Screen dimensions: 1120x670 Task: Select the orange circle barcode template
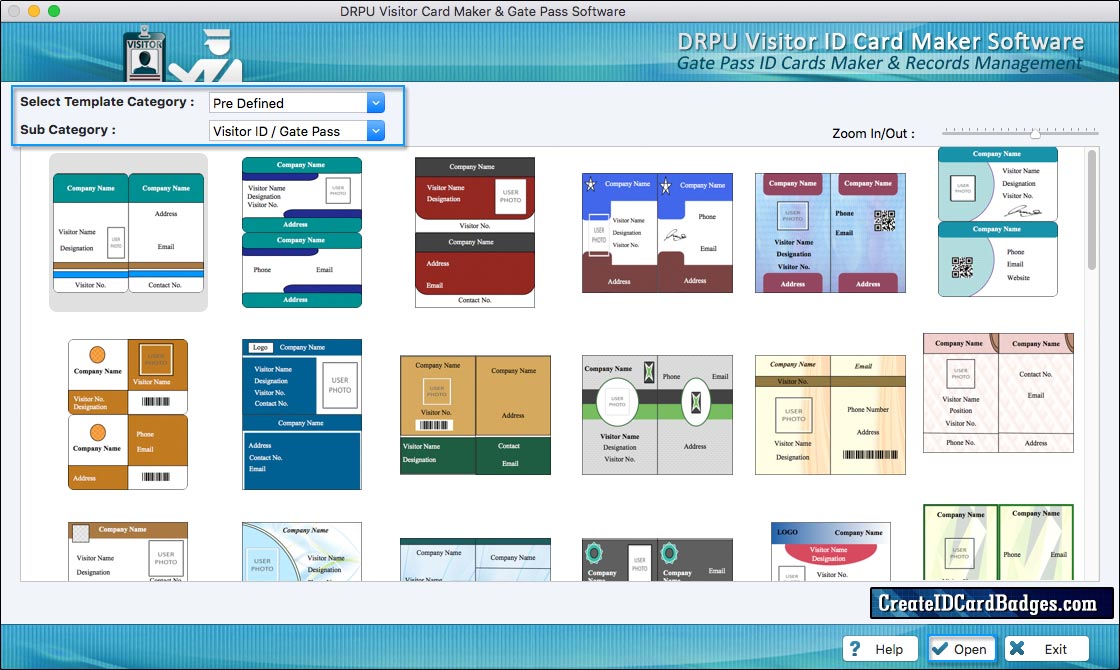coord(128,414)
